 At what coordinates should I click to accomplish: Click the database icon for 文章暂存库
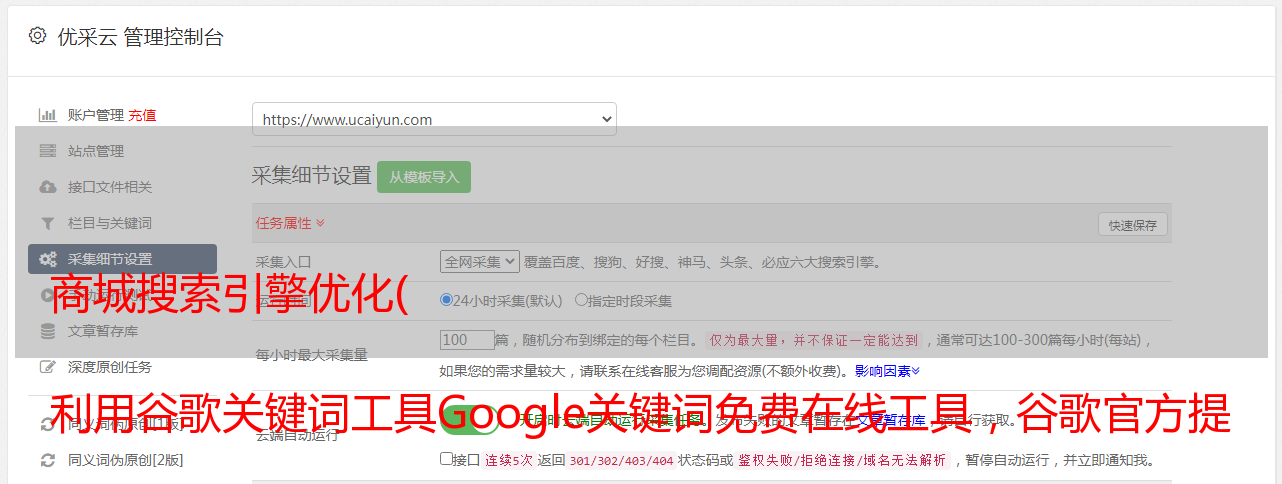pos(47,331)
